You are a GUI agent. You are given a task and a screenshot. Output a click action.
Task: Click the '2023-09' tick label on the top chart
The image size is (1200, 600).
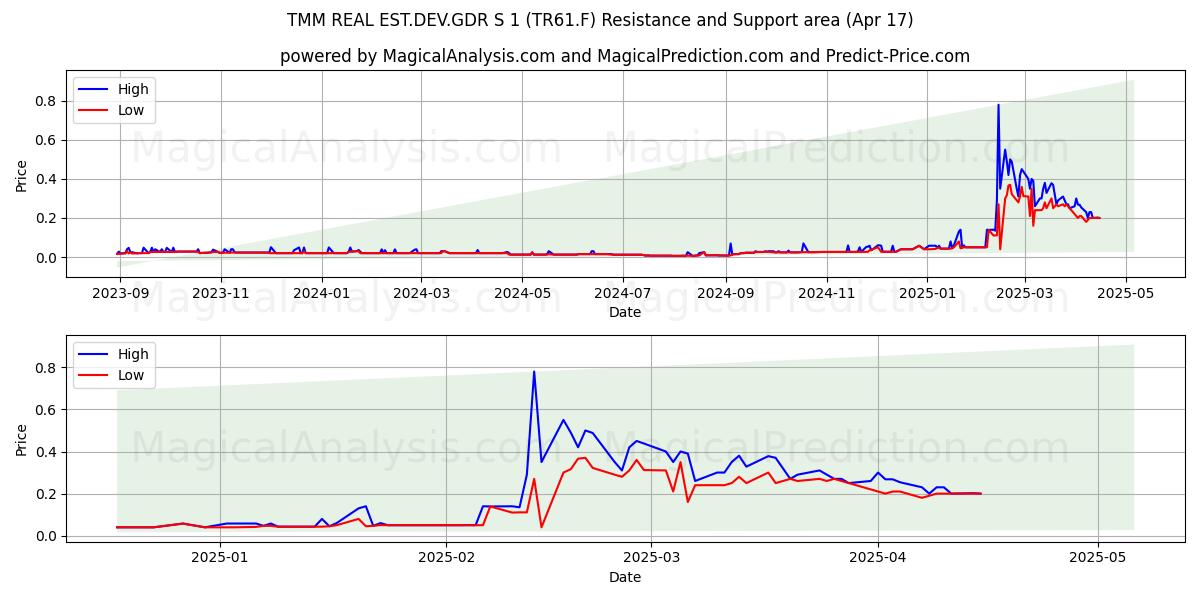point(120,293)
